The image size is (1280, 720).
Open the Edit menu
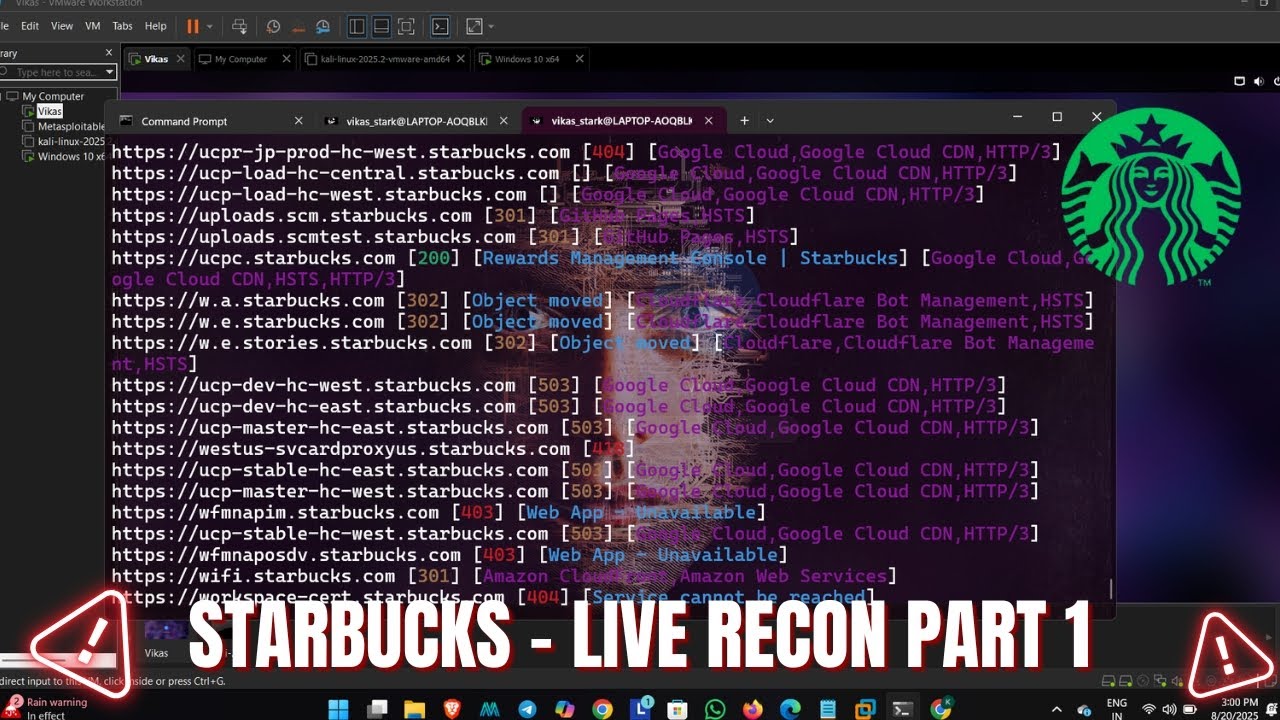click(30, 26)
